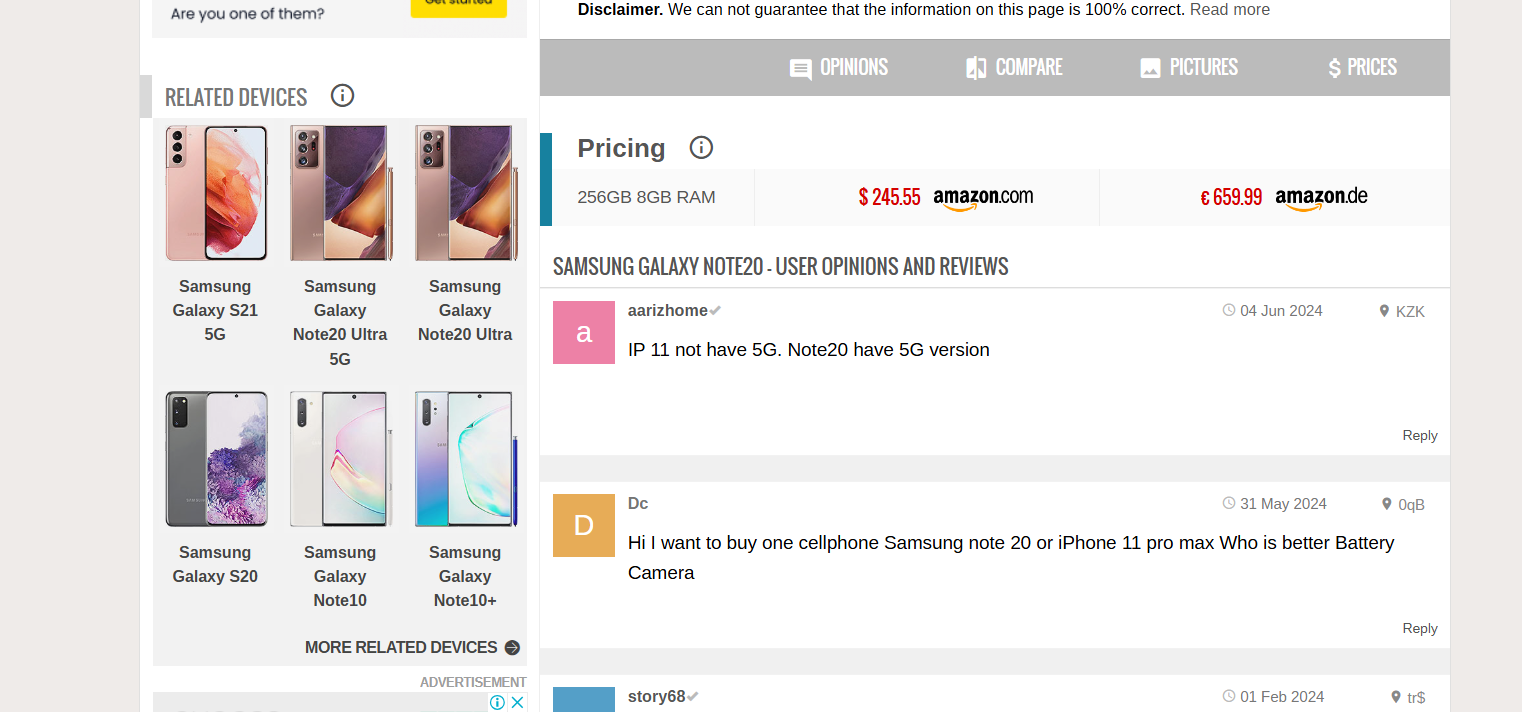The height and width of the screenshot is (712, 1522).
Task: Click the Pictures camera icon
Action: [1150, 68]
